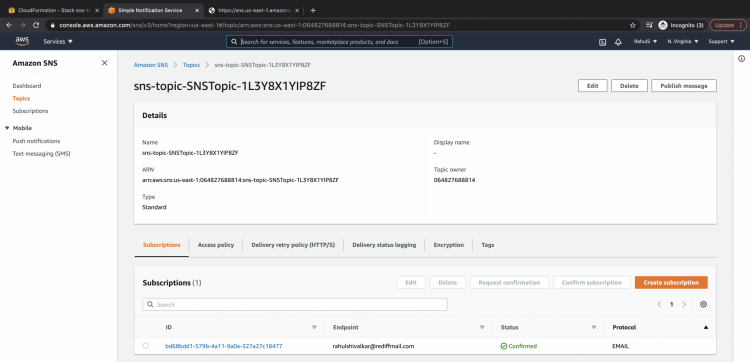Open the CloudShell terminal icon
The height and width of the screenshot is (362, 750).
[x=602, y=42]
